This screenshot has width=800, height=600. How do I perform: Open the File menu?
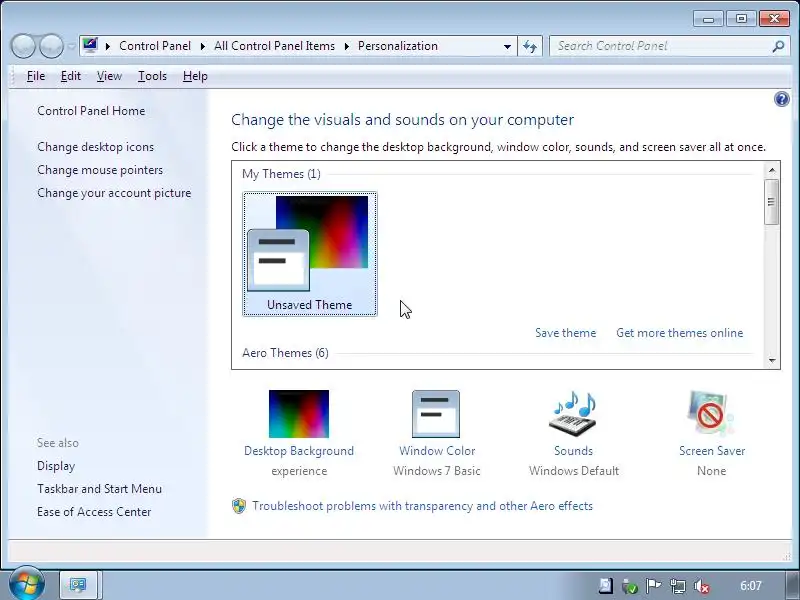(x=36, y=76)
